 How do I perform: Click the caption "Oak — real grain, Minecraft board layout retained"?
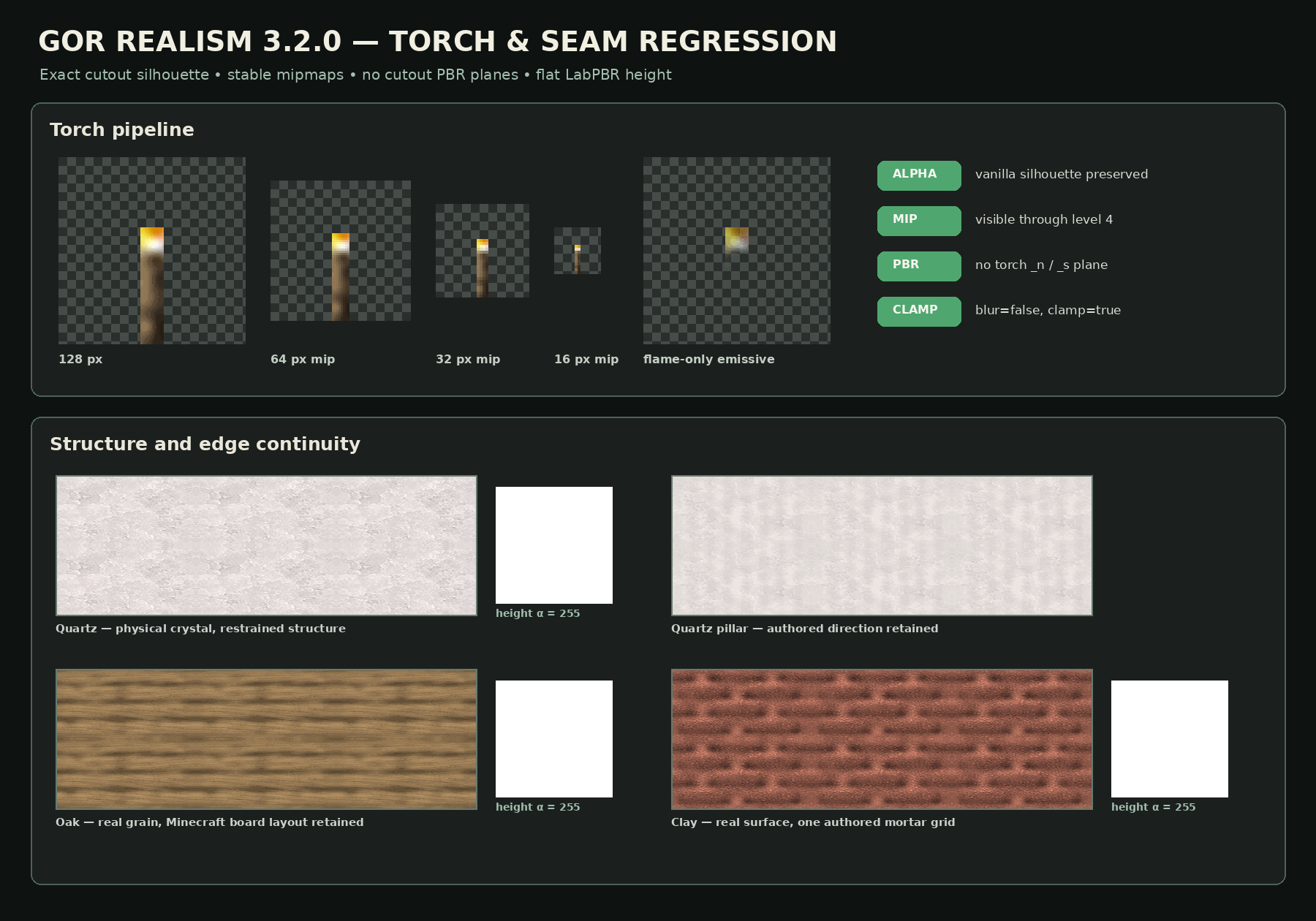pos(209,822)
